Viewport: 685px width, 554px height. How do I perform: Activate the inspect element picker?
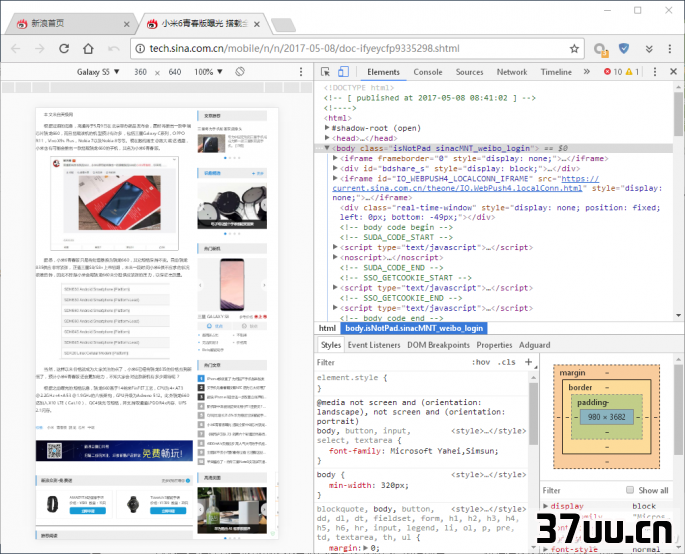coord(325,72)
